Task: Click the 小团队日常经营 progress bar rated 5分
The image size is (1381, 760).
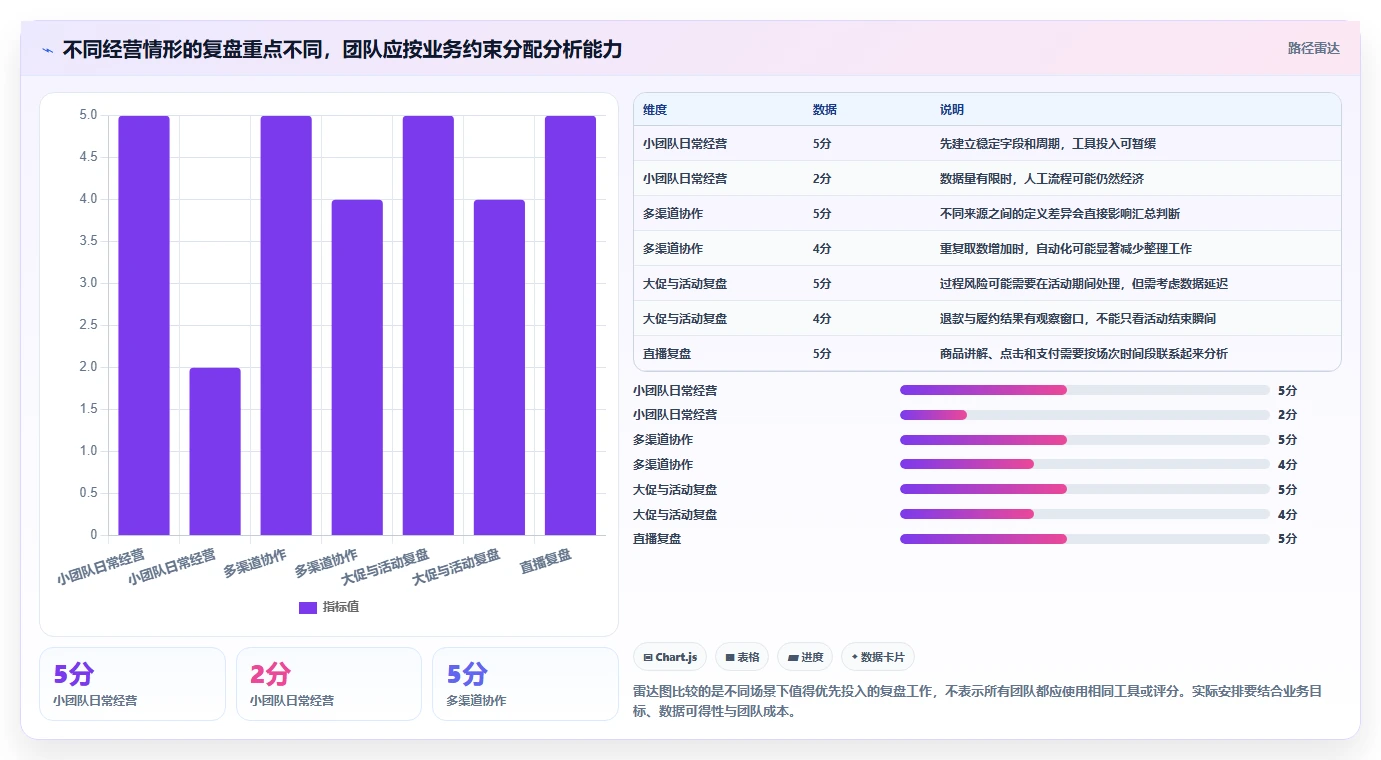Action: point(1085,390)
